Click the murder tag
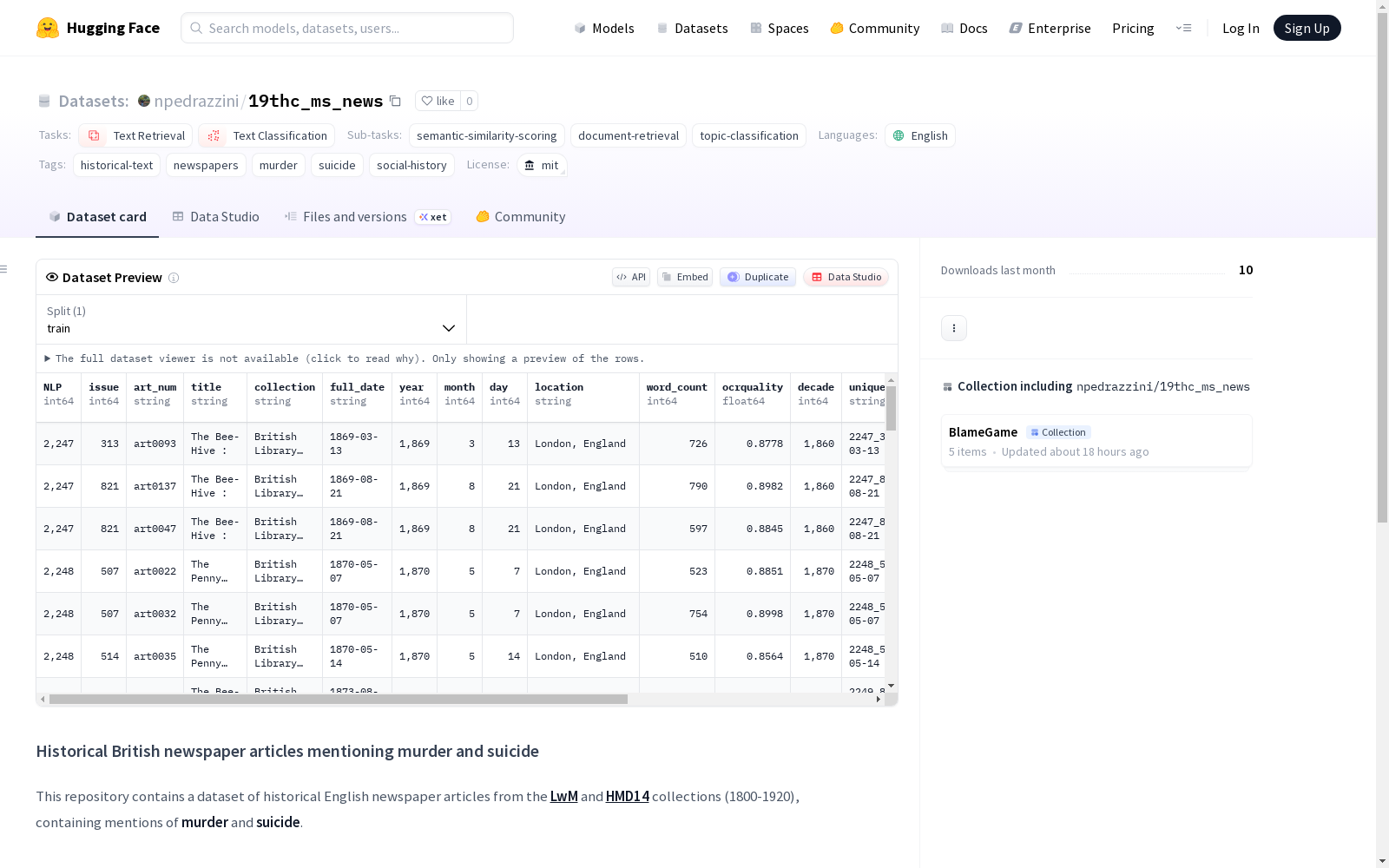 point(279,165)
